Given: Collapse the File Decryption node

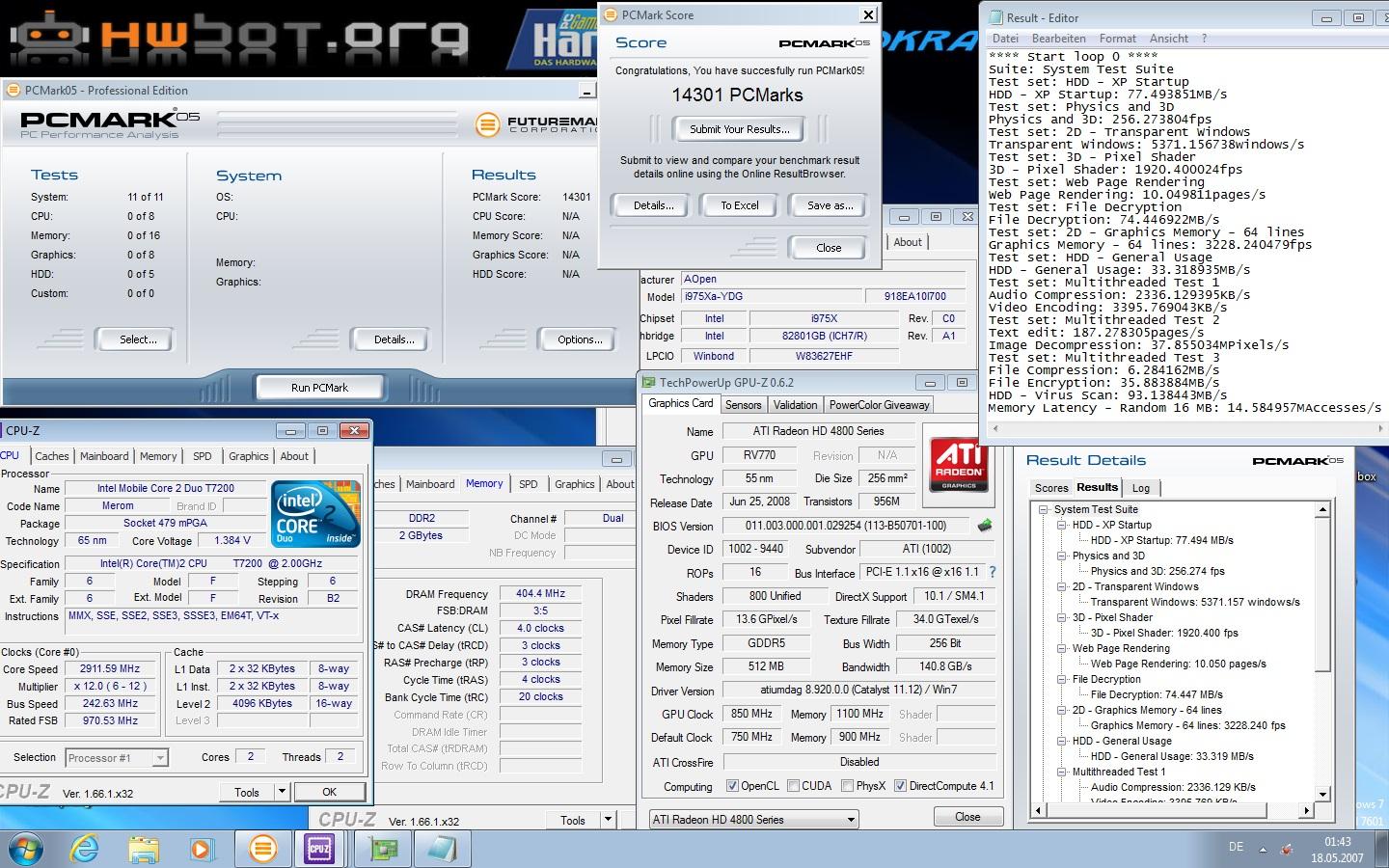Looking at the screenshot, I should pyautogui.click(x=1061, y=679).
